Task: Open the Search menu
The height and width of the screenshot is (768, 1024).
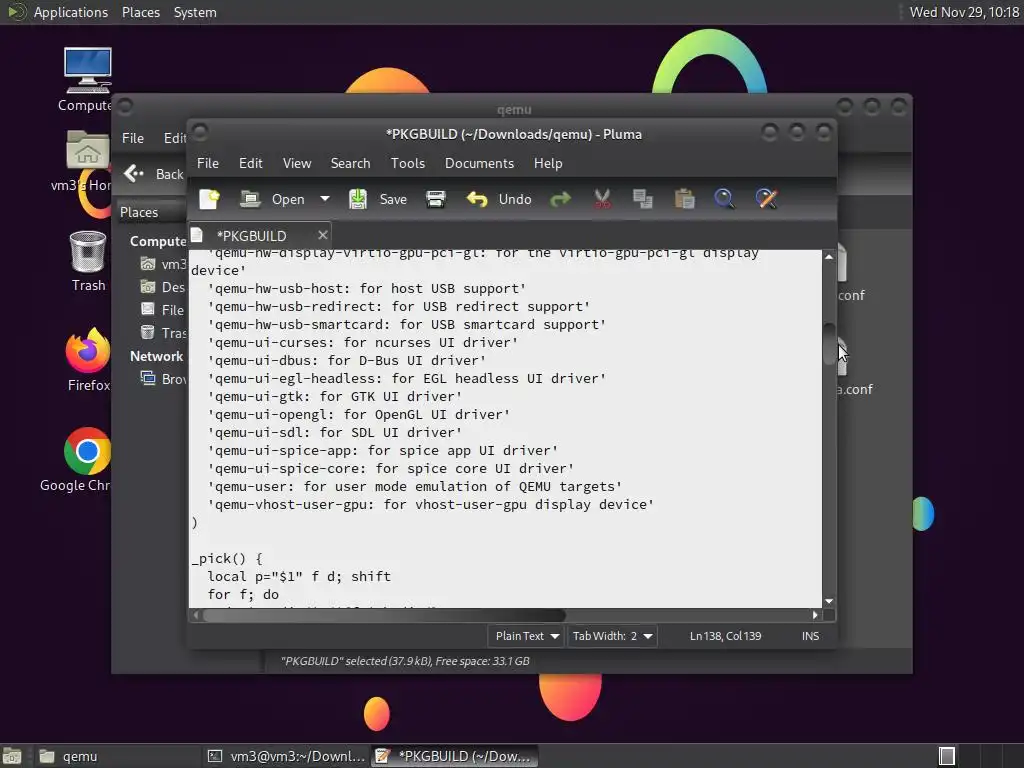Action: 350,163
